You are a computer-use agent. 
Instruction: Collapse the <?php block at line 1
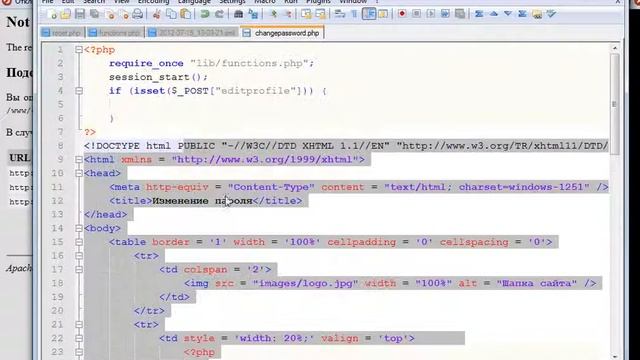(x=79, y=50)
